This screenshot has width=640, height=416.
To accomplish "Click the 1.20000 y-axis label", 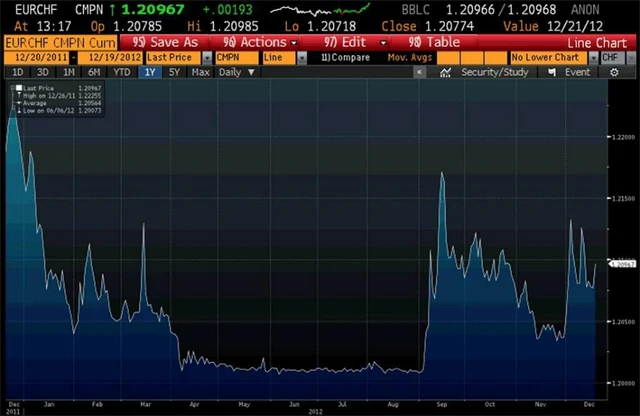I will pyautogui.click(x=624, y=383).
